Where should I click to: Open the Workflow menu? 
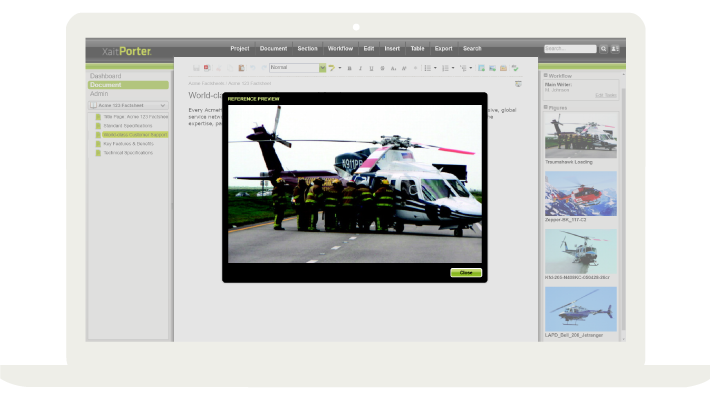pos(340,48)
